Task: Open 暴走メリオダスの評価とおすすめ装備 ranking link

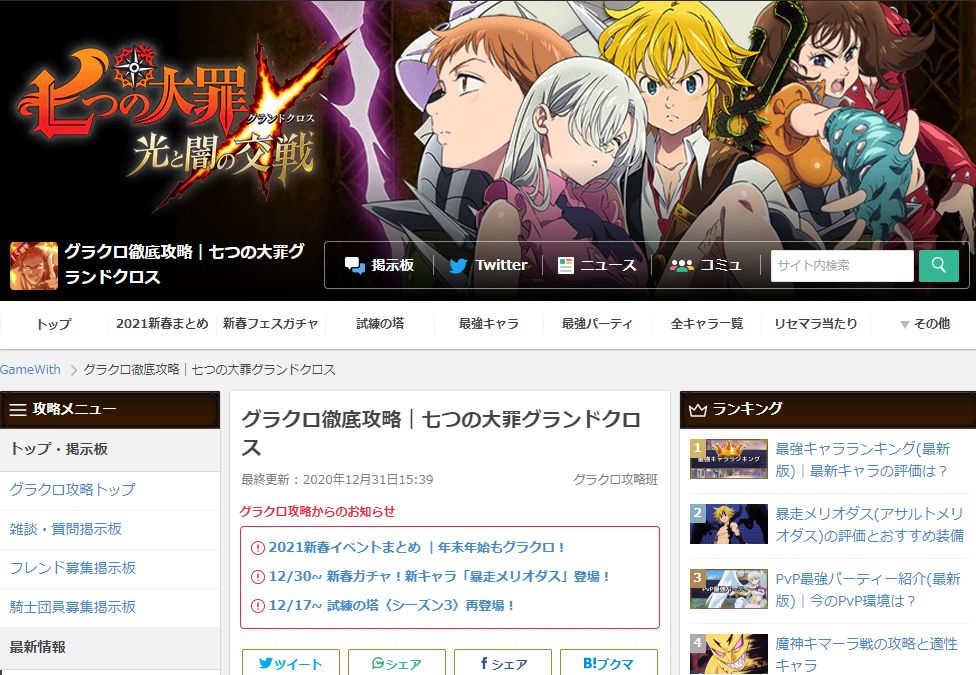Action: (x=870, y=524)
